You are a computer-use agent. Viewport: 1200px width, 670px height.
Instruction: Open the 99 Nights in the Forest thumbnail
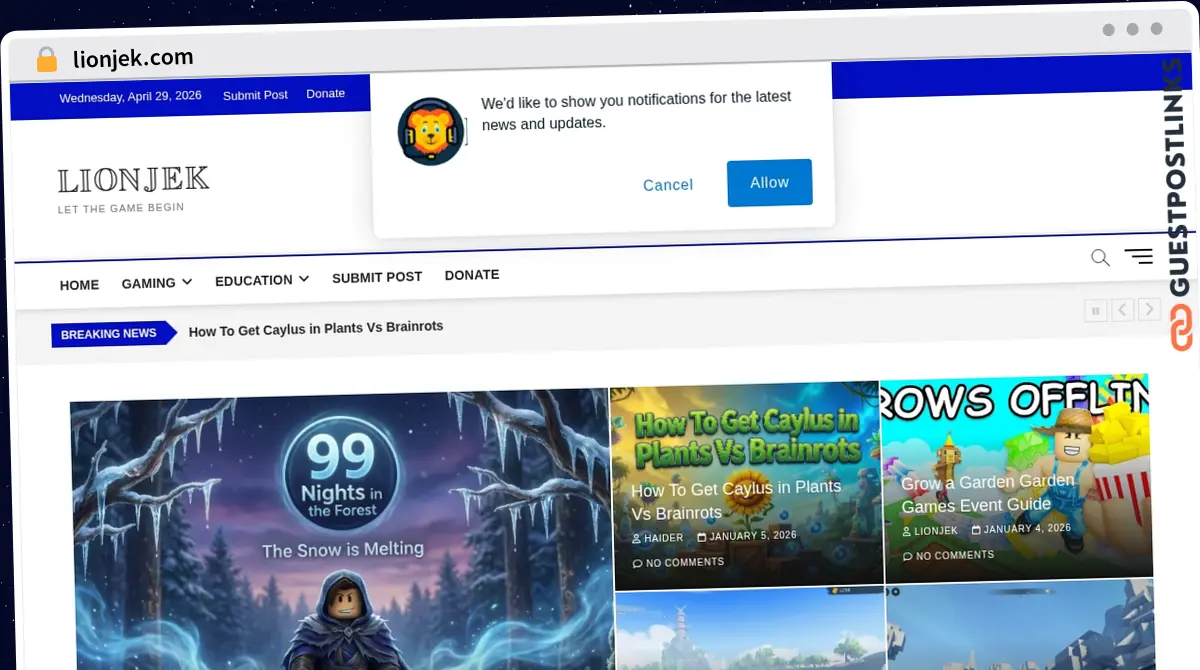(x=340, y=529)
